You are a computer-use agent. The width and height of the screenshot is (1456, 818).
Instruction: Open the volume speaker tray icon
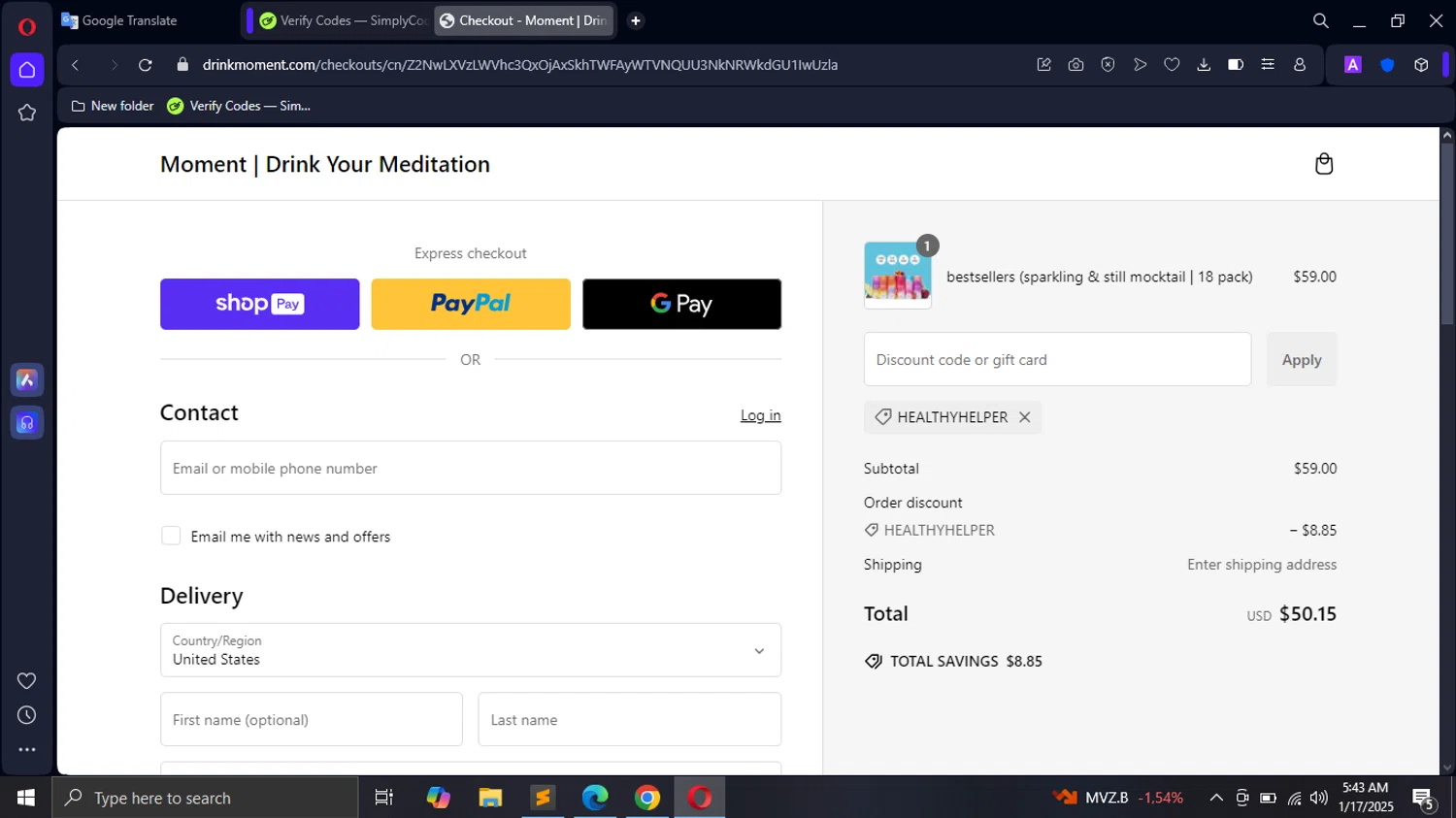coord(1318,798)
